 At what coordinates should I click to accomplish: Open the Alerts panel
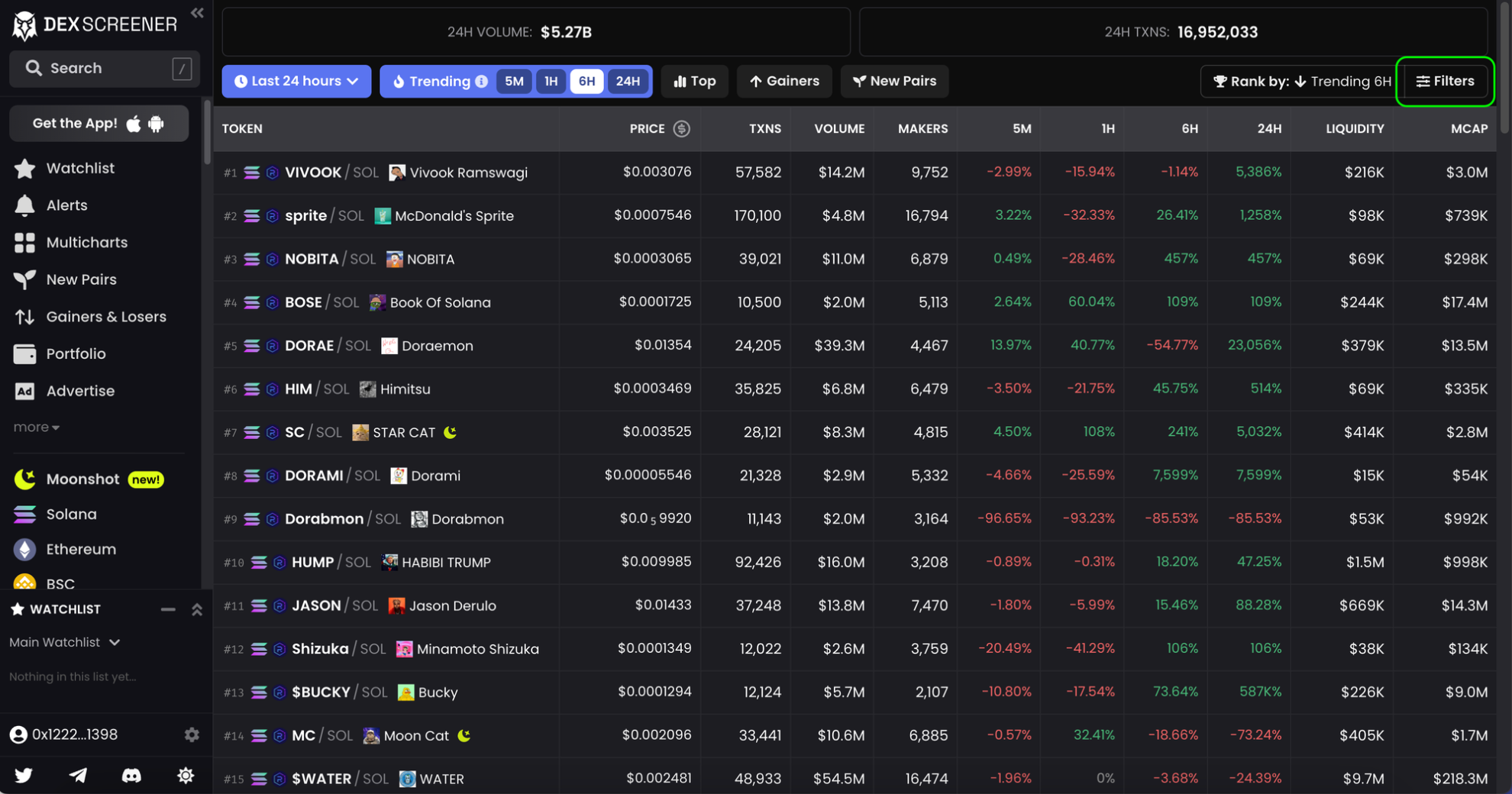tap(66, 205)
